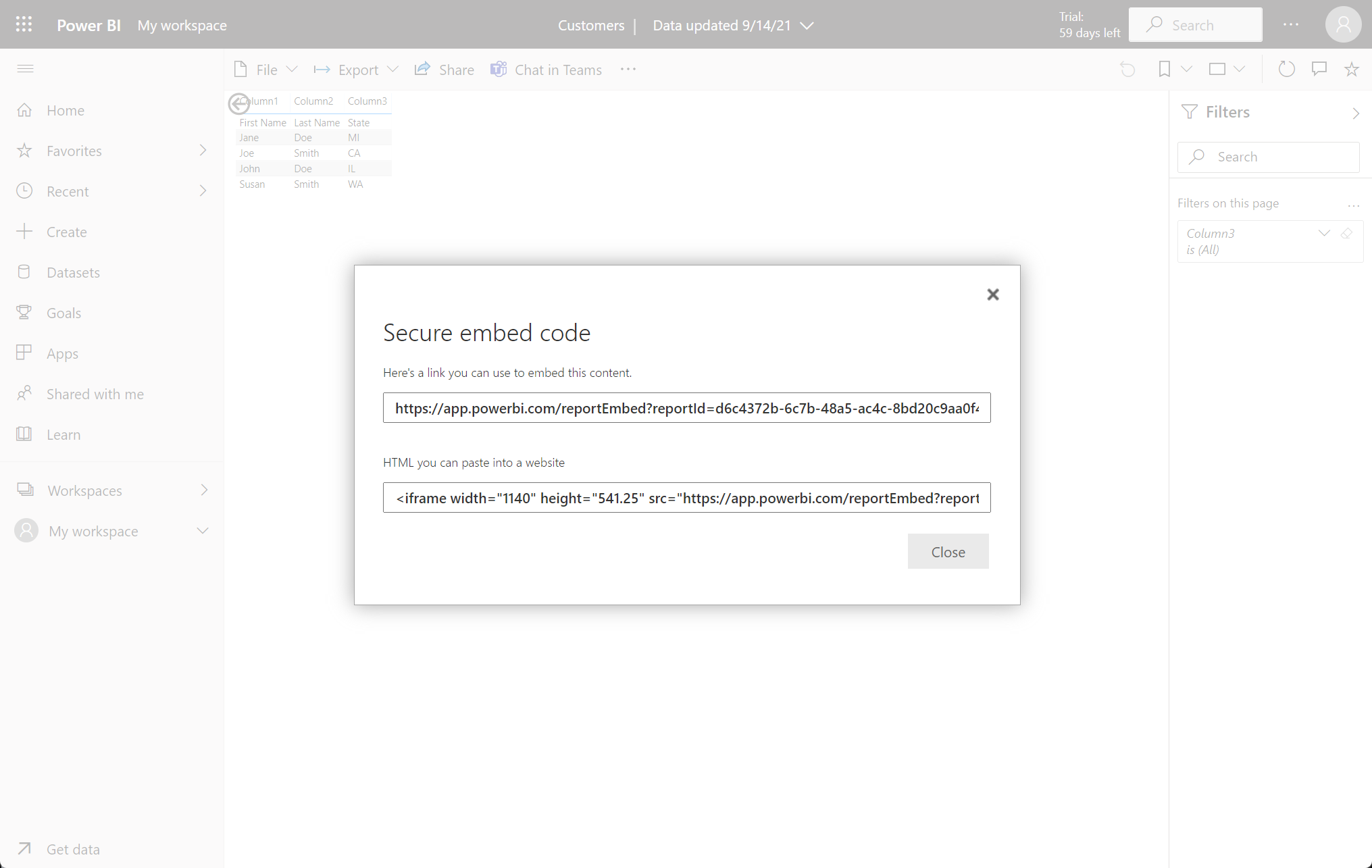Click the refresh visuals icon

coord(1286,69)
